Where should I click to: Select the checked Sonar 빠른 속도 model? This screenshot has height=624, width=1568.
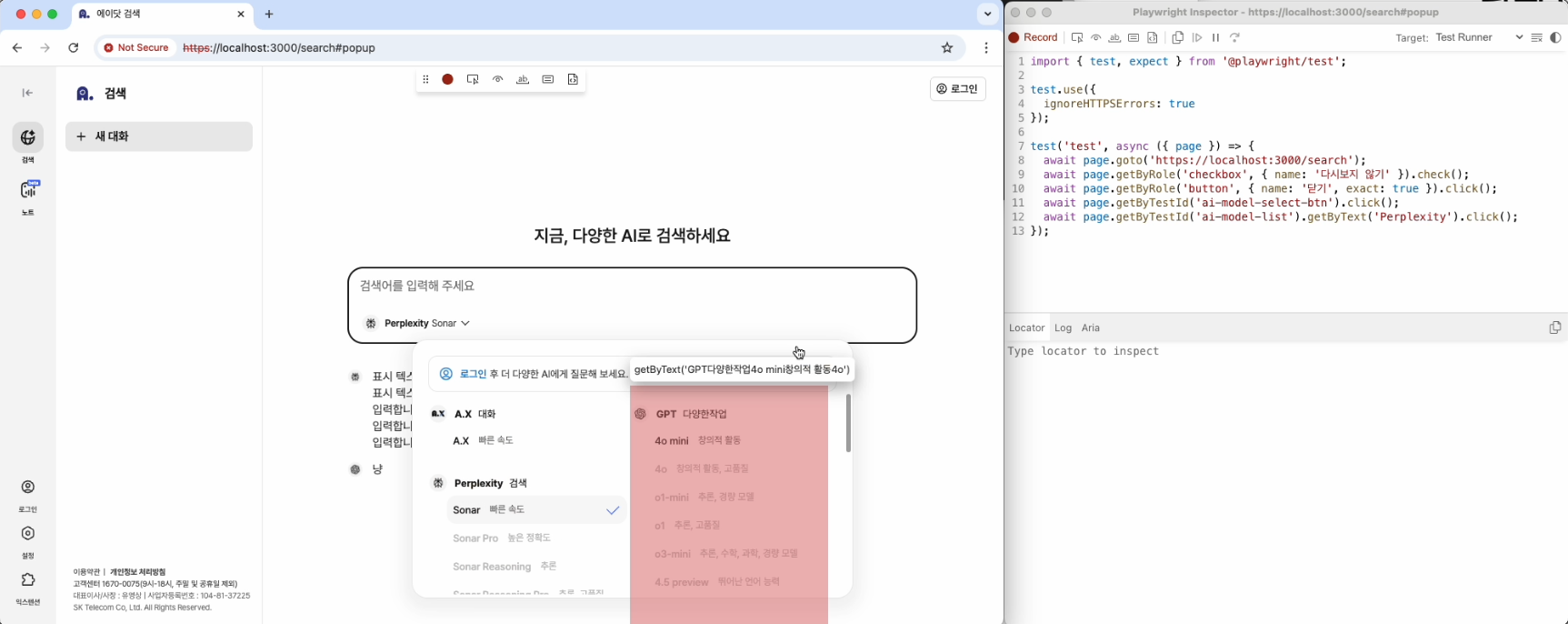(536, 510)
